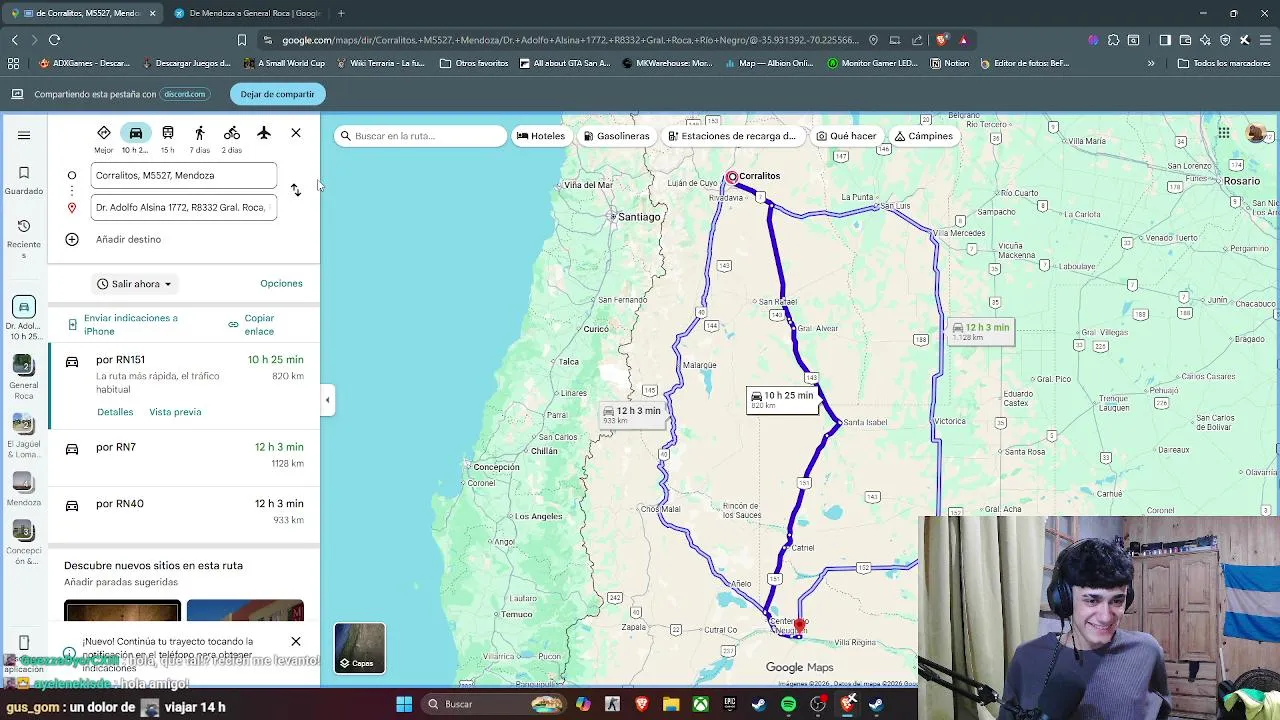Collapse the side panel arrow
This screenshot has height=720, width=1280.
(x=327, y=400)
